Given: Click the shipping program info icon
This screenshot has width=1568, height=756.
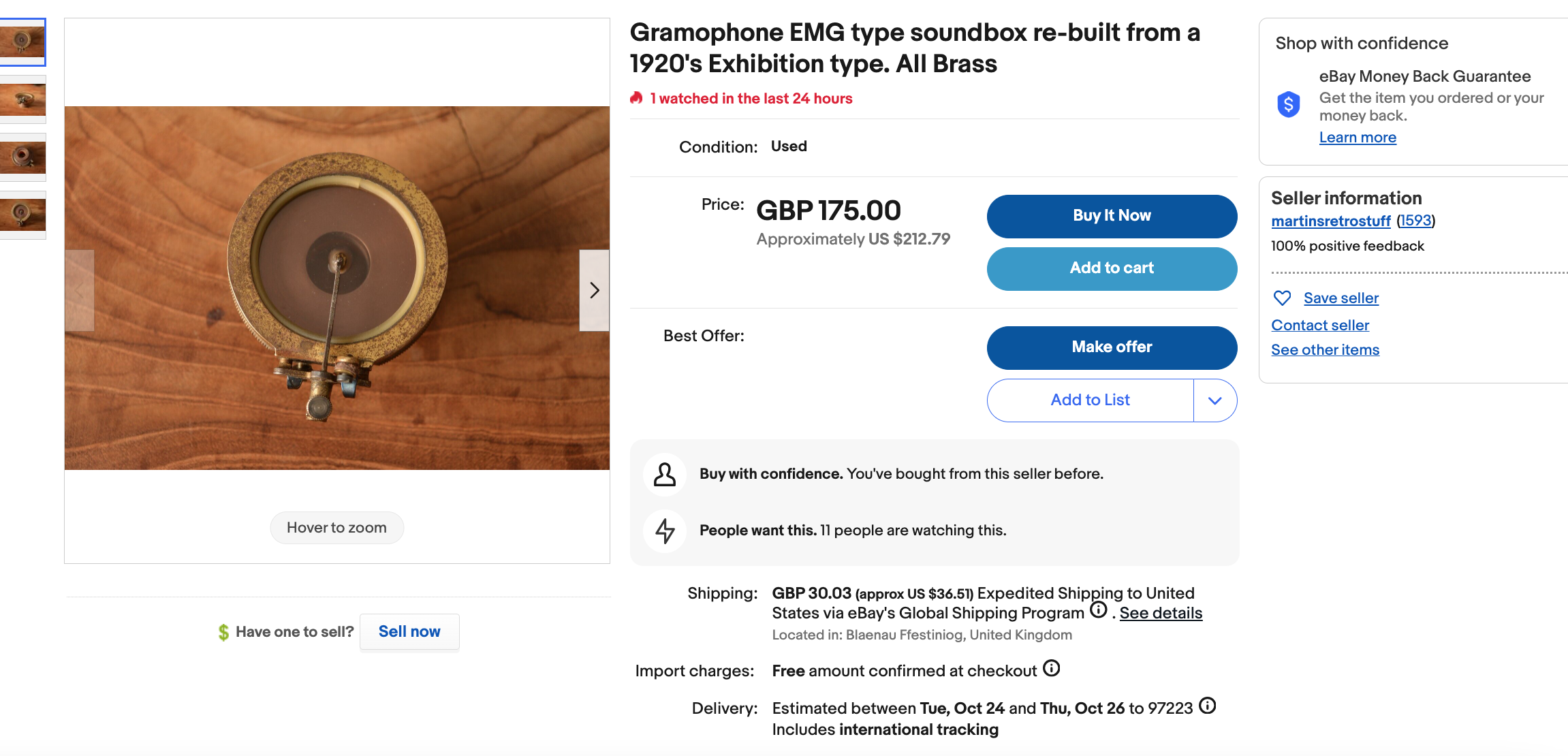Looking at the screenshot, I should 1098,610.
